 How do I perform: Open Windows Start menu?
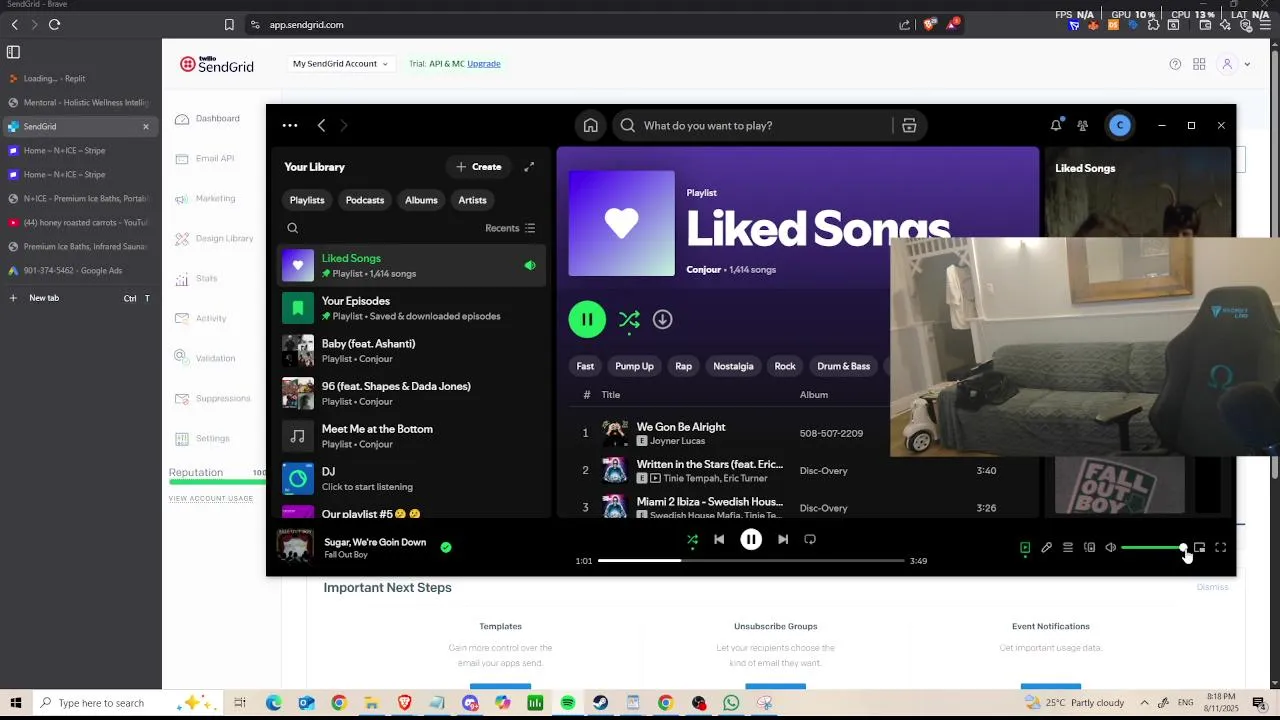click(15, 703)
